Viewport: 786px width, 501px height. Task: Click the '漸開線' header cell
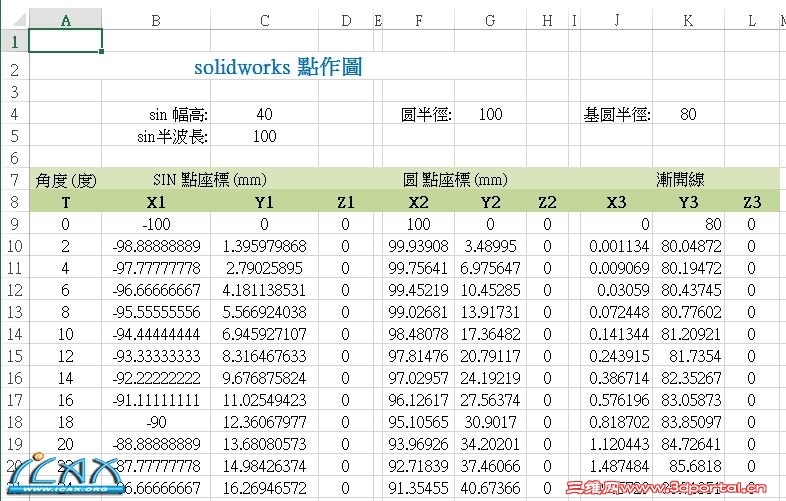[x=680, y=179]
